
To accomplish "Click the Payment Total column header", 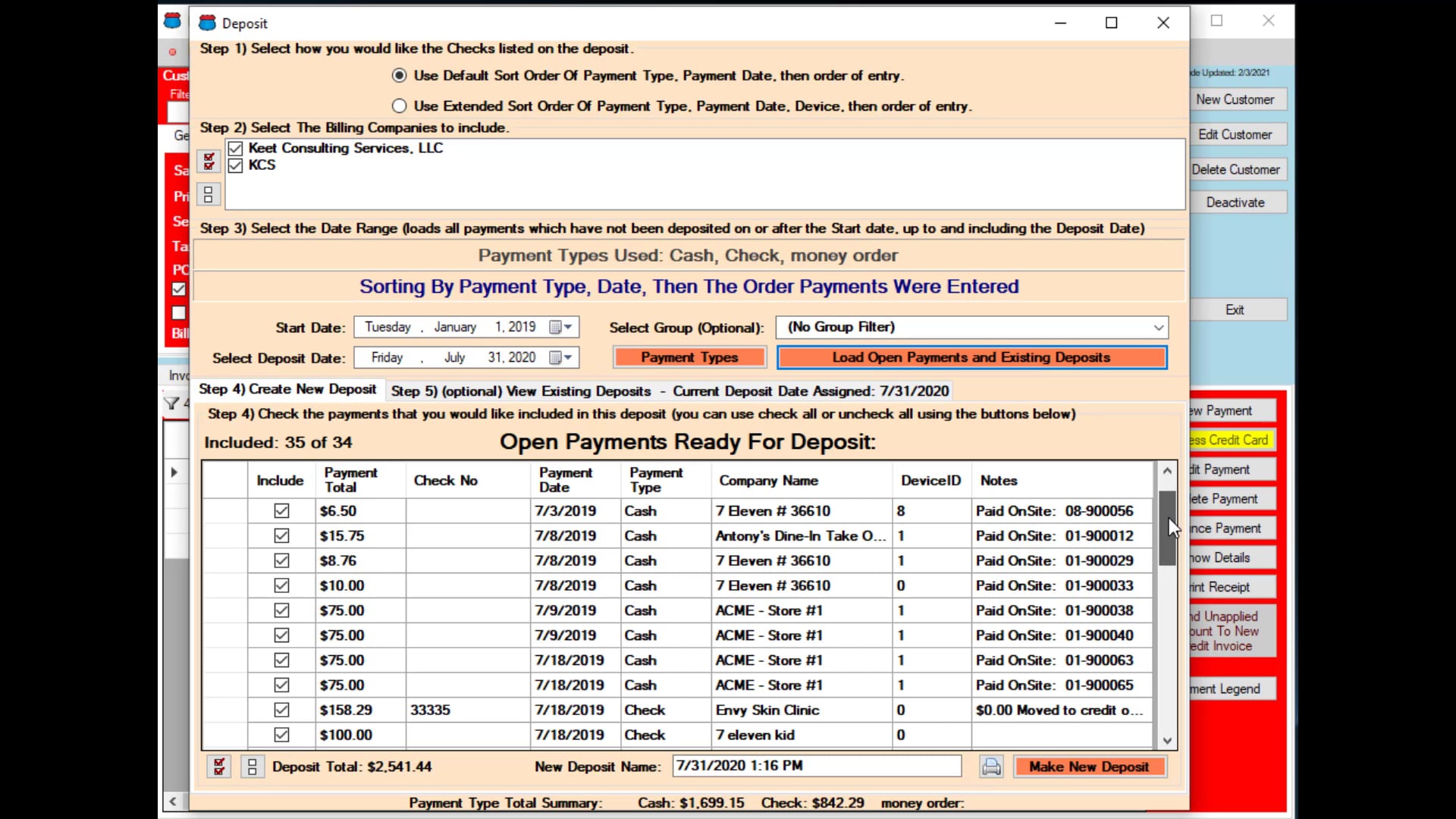I will (360, 480).
